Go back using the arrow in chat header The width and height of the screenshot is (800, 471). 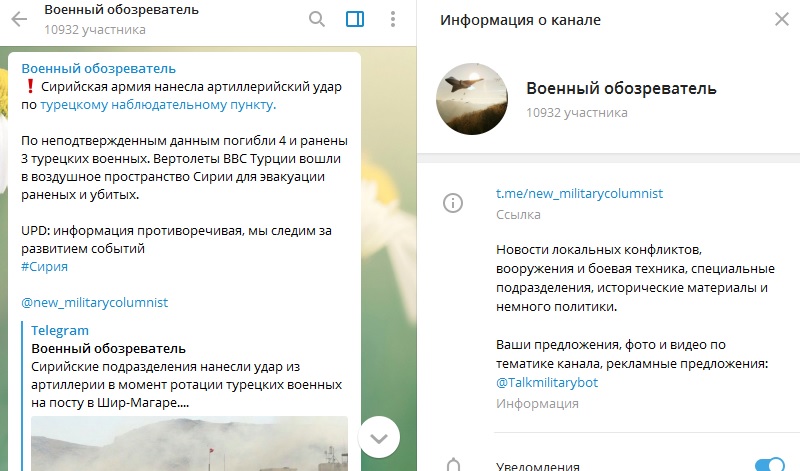click(19, 19)
